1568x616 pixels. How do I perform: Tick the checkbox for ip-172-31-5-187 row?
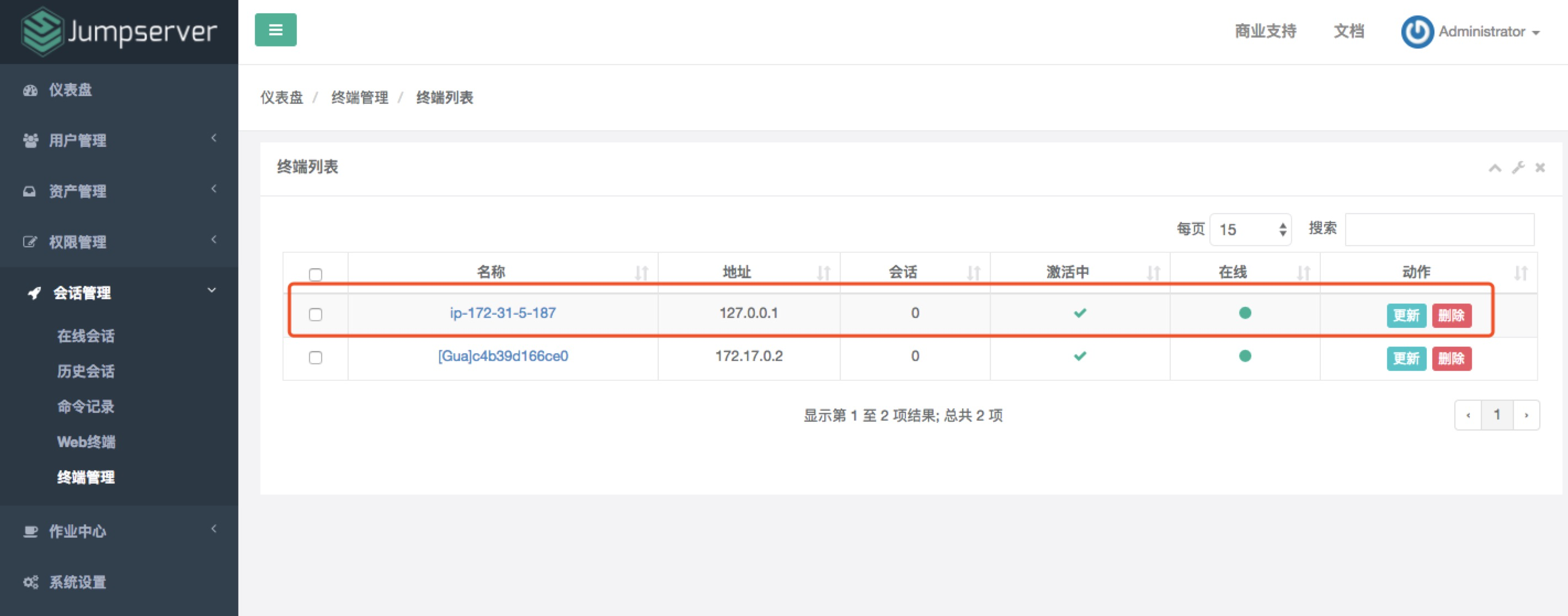point(315,314)
